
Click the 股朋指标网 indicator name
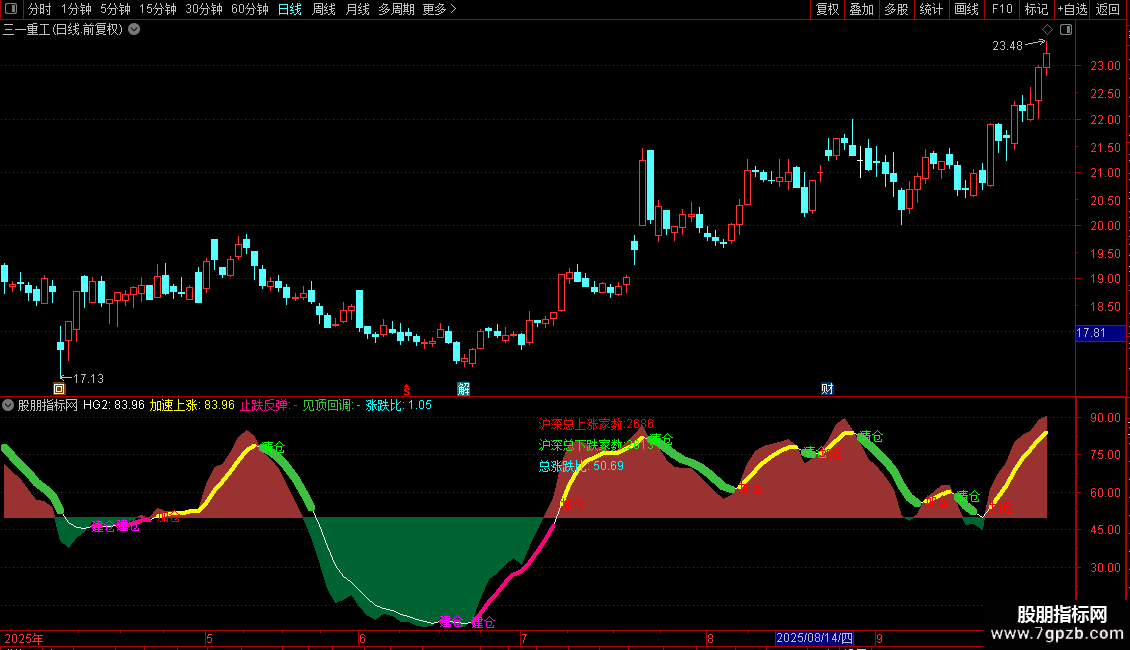tap(48, 405)
